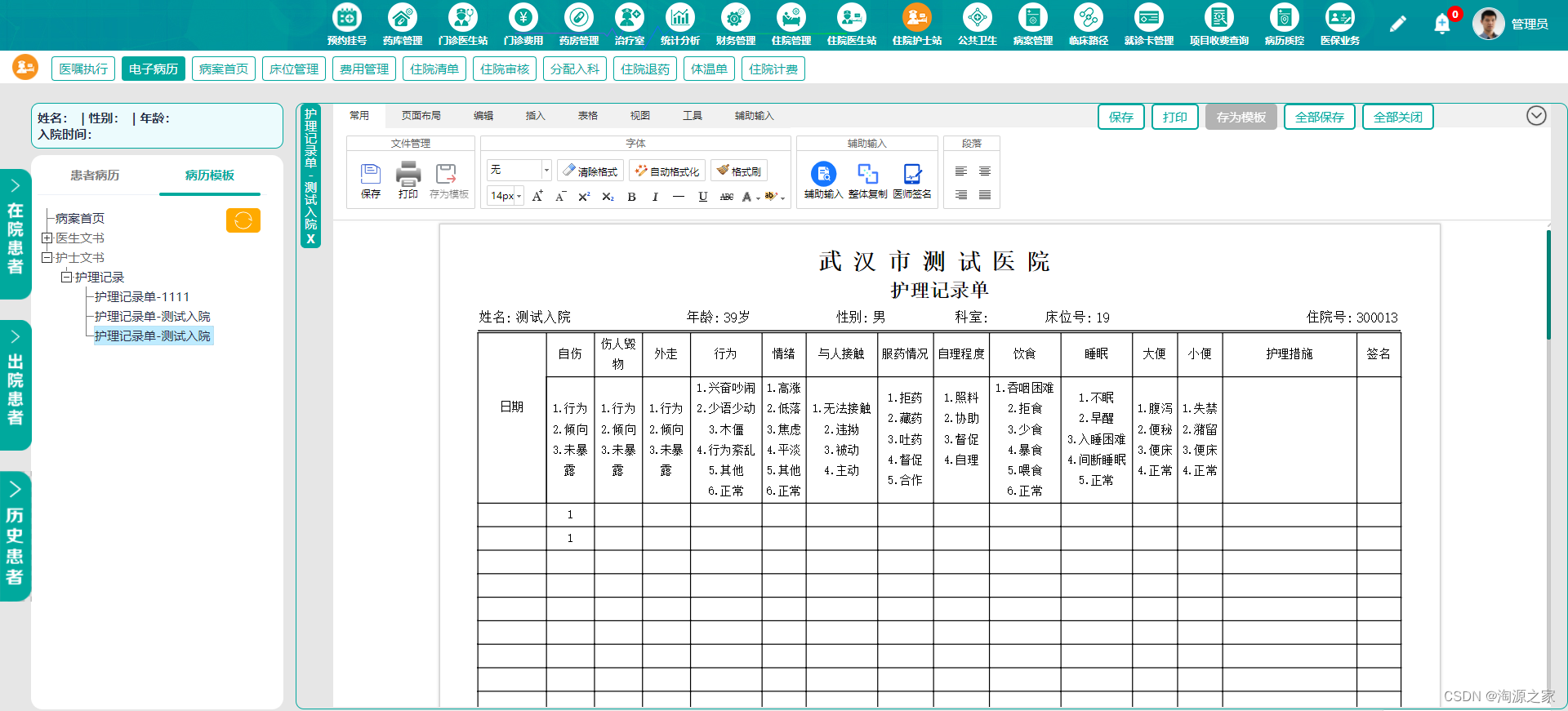This screenshot has height=711, width=1568.
Task: Toggle Bold formatting
Action: tap(631, 197)
